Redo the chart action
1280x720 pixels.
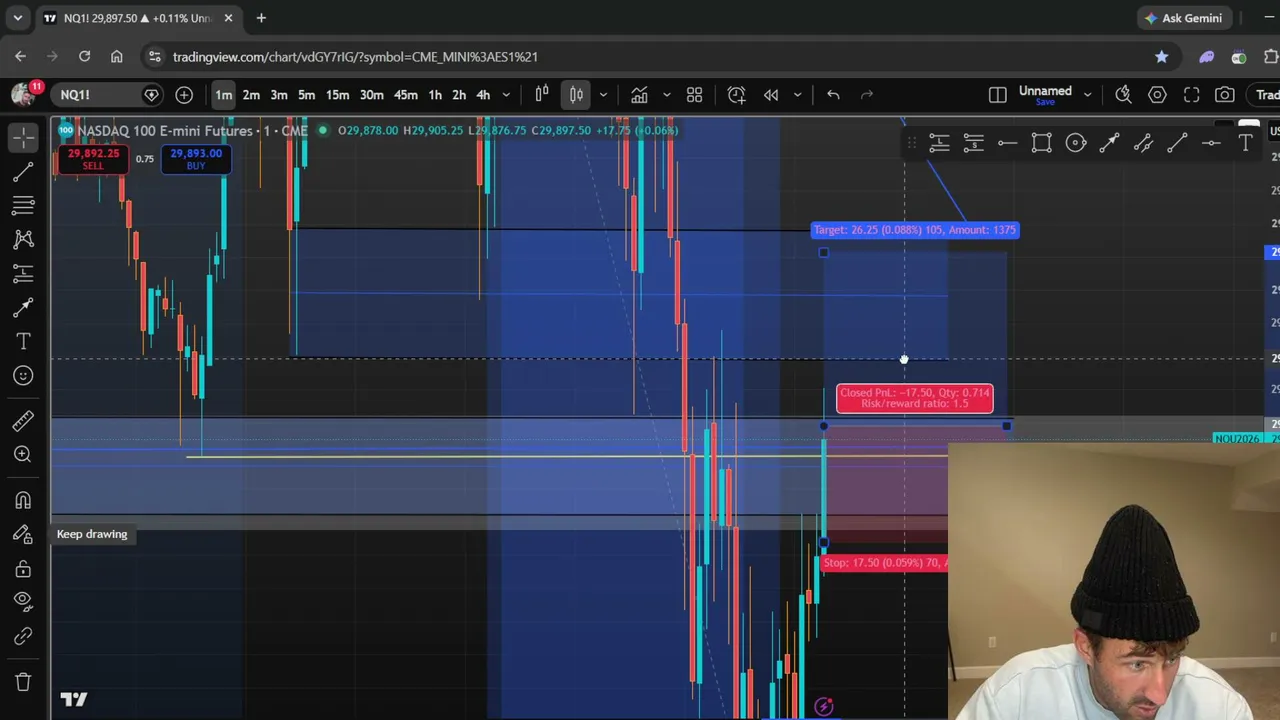click(867, 95)
